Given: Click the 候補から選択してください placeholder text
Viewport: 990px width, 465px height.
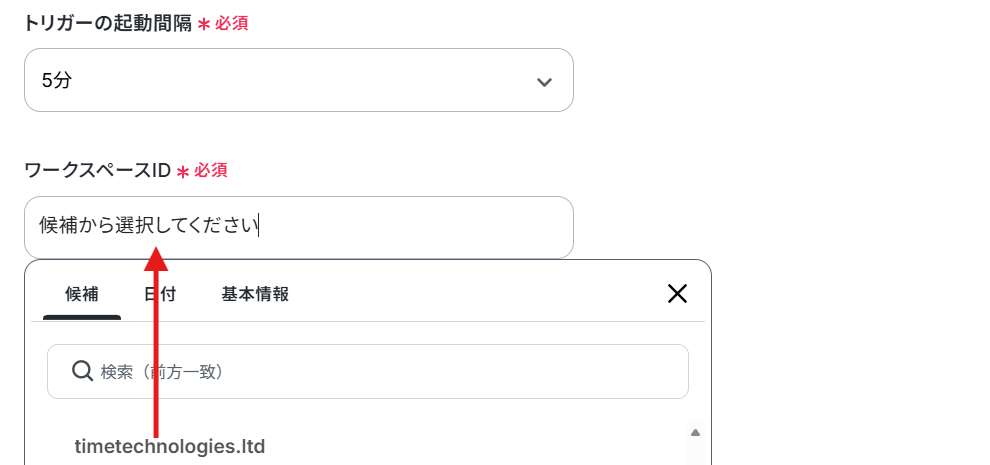Looking at the screenshot, I should tap(149, 226).
